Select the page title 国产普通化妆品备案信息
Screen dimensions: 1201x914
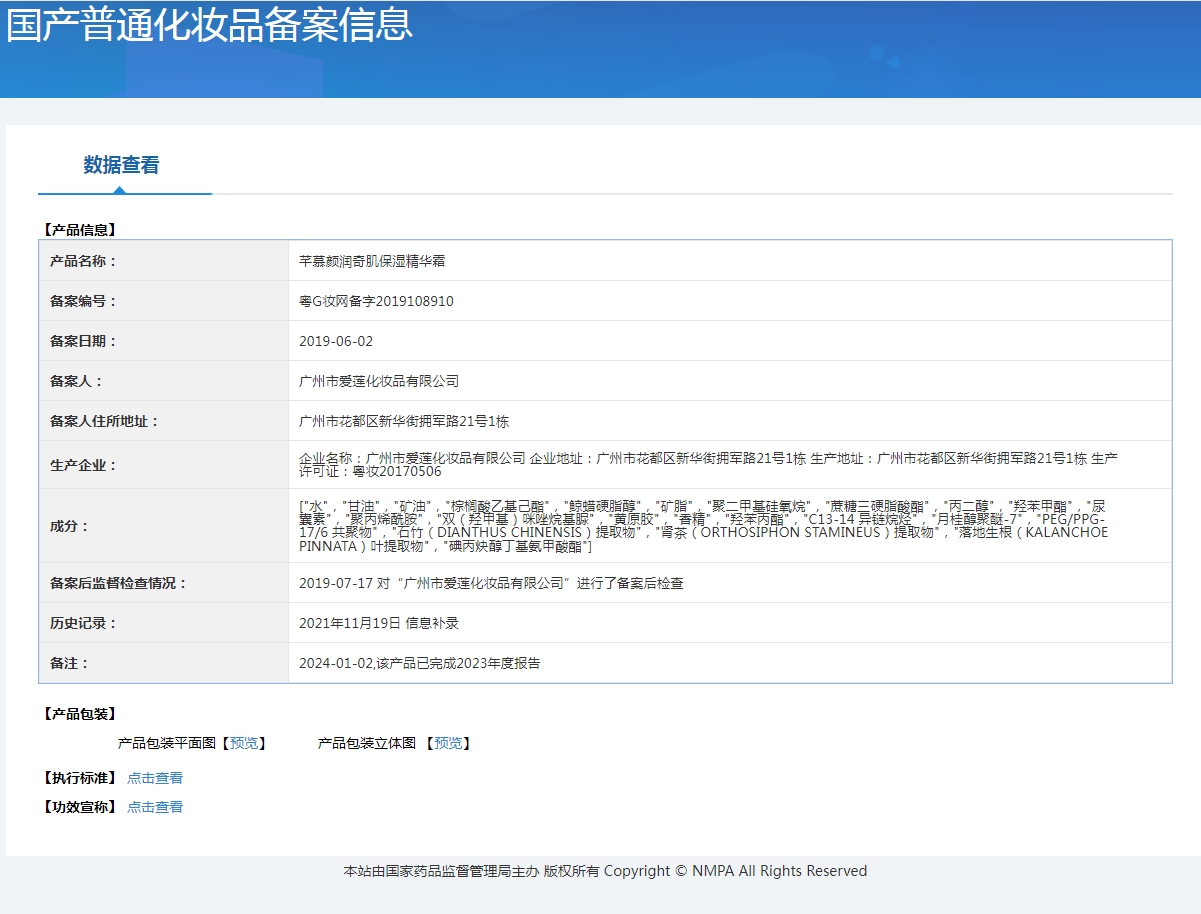coord(209,25)
